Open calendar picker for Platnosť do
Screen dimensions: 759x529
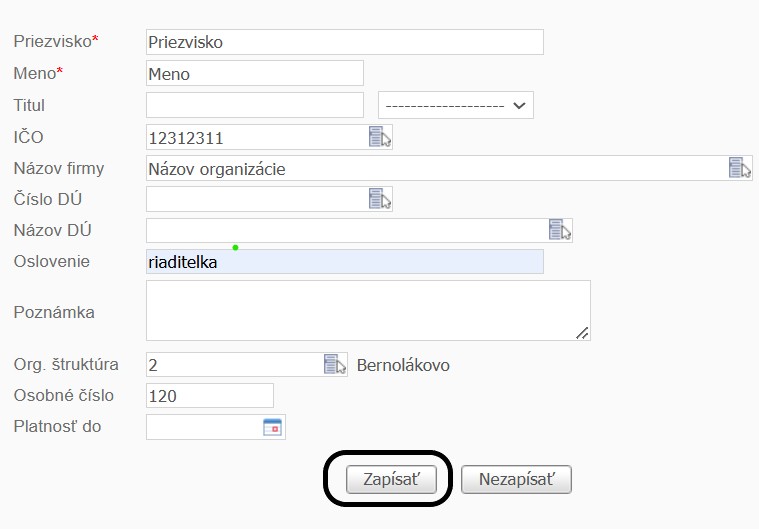[x=273, y=427]
